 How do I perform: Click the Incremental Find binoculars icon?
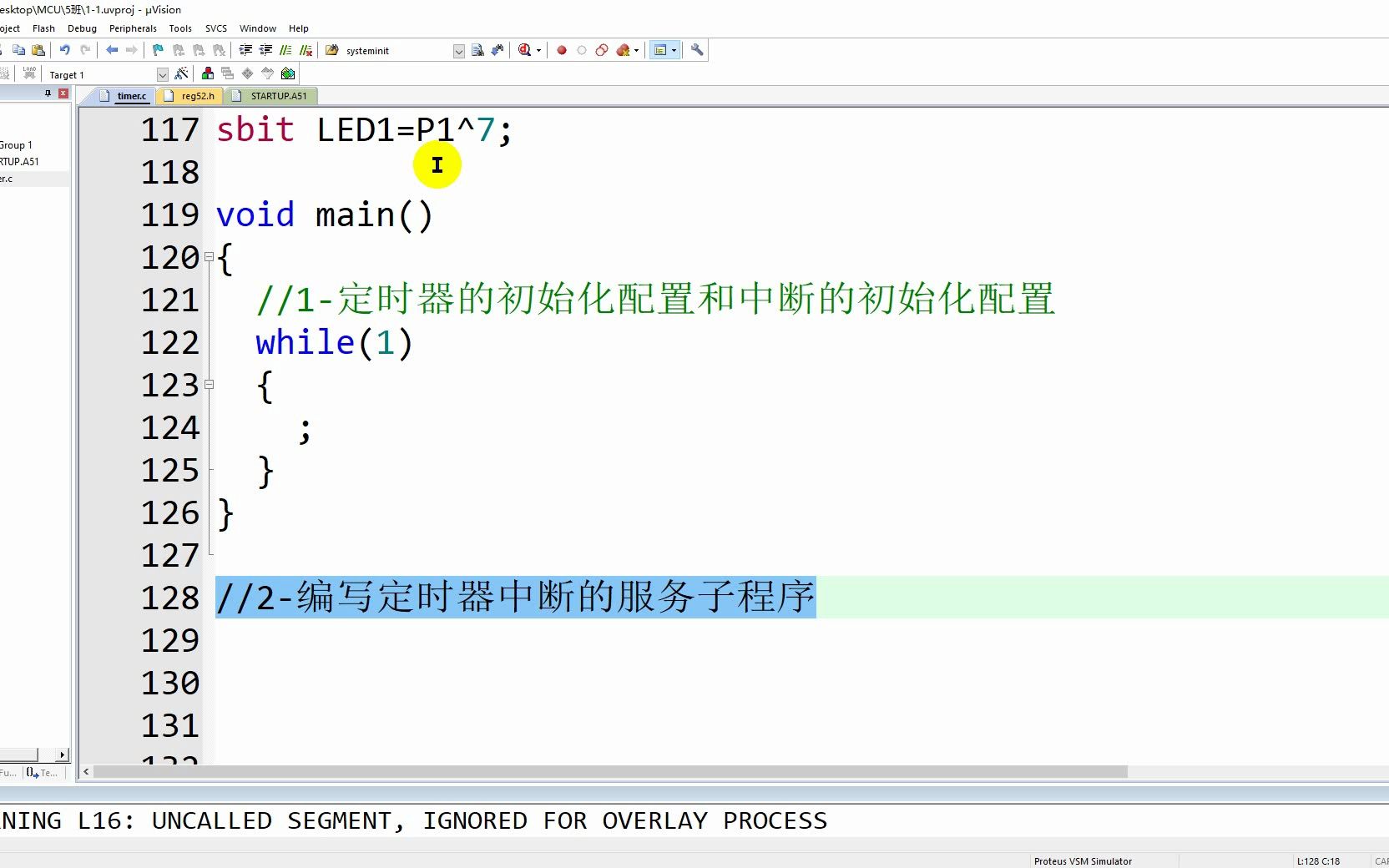click(x=498, y=50)
